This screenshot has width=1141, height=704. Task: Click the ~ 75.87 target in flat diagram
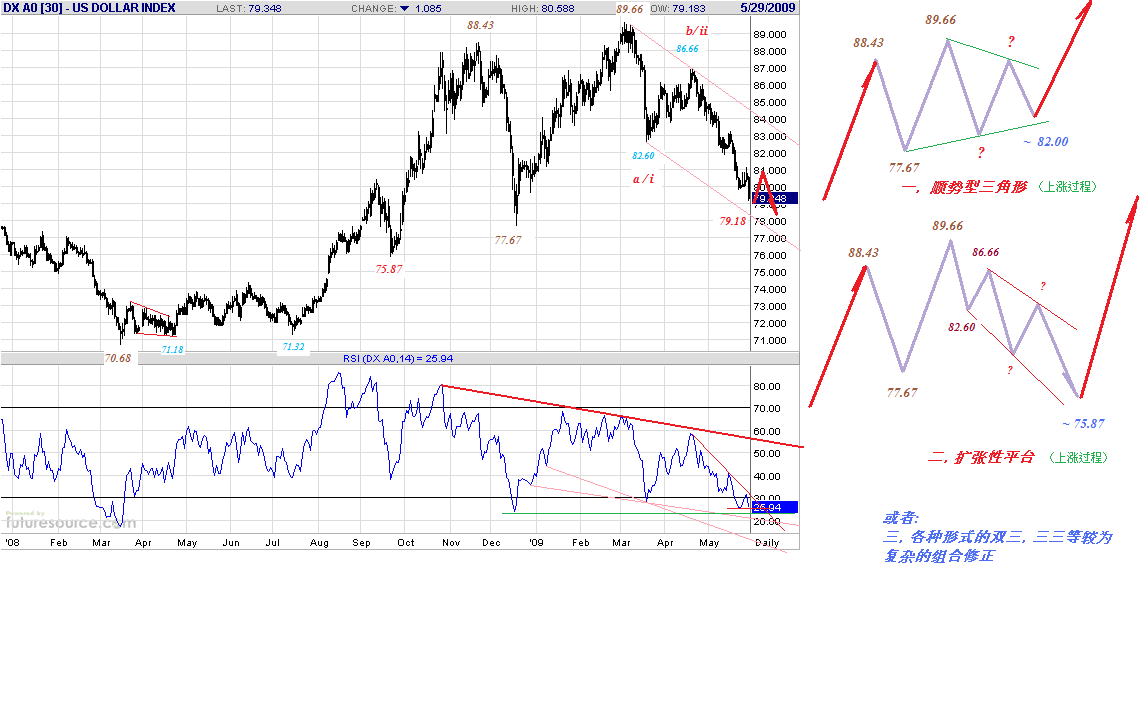pos(1083,423)
